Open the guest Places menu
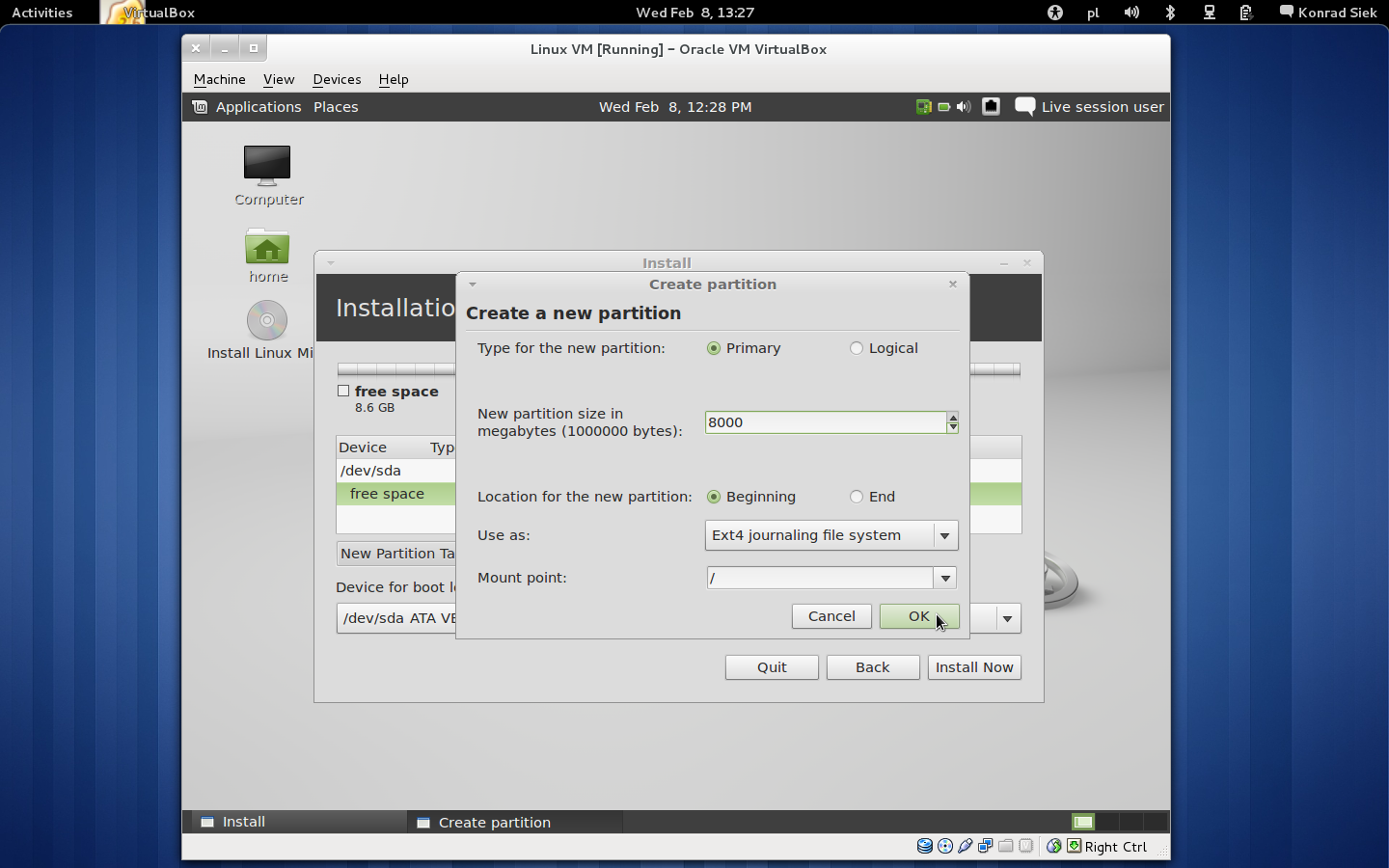This screenshot has height=868, width=1389. 336,107
